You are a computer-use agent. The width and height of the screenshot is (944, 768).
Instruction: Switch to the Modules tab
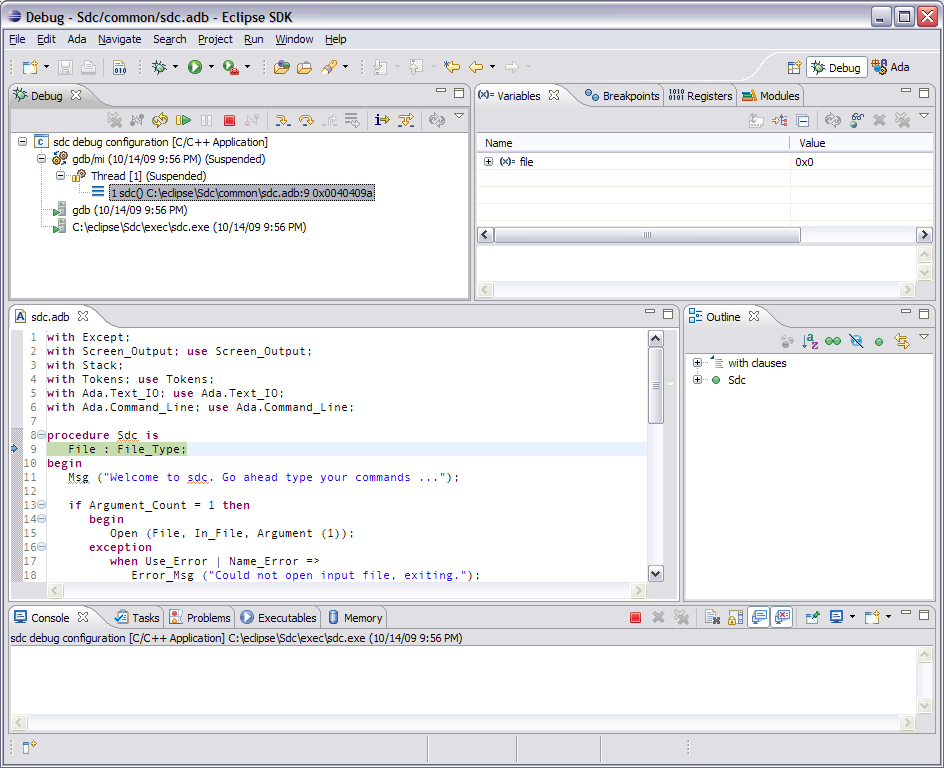pyautogui.click(x=771, y=96)
